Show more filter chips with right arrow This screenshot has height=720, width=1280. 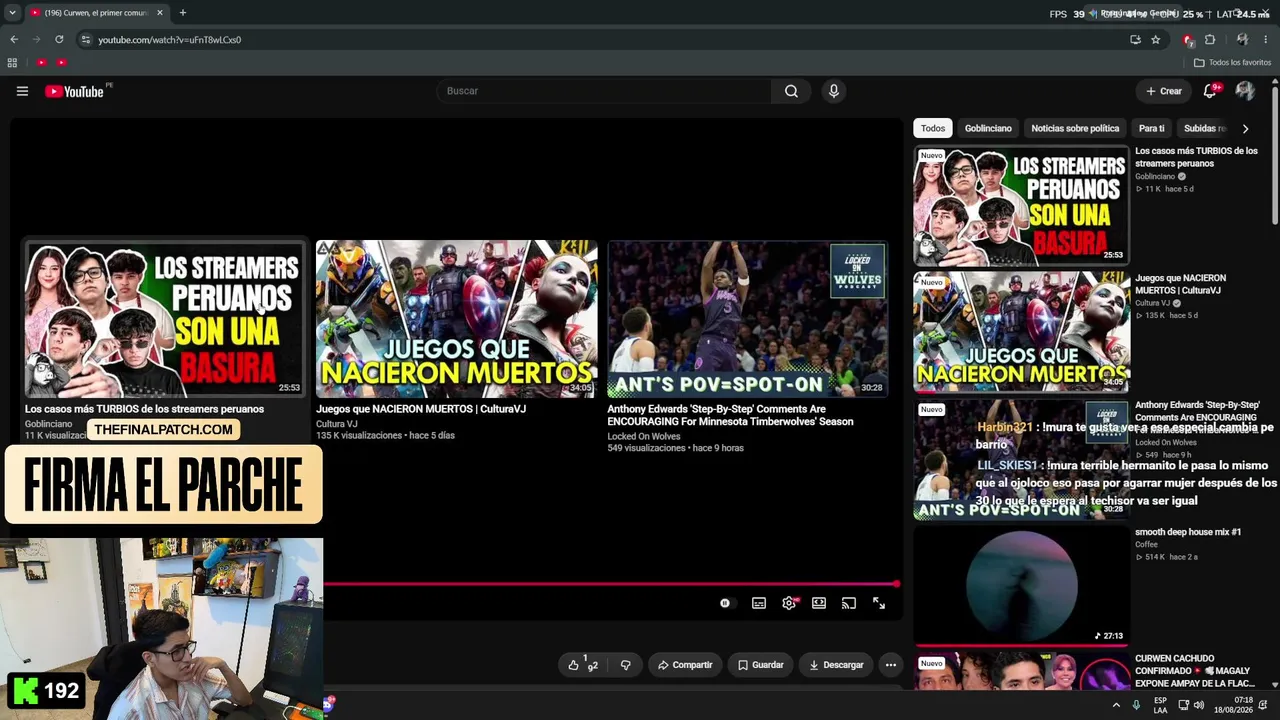click(x=1245, y=128)
